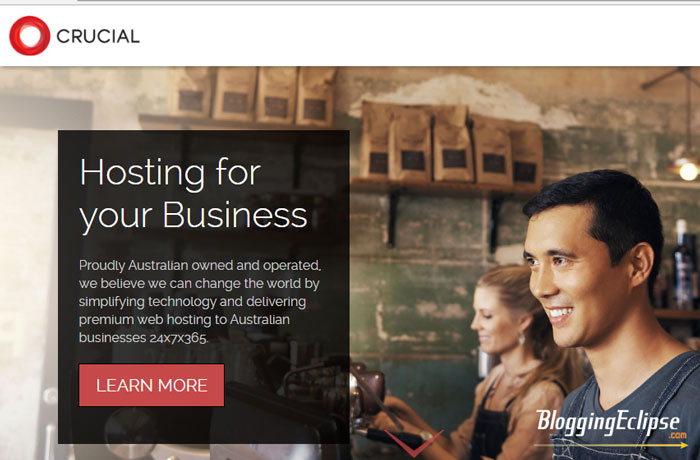Click the 'we believe we can change' line

[x=199, y=284]
